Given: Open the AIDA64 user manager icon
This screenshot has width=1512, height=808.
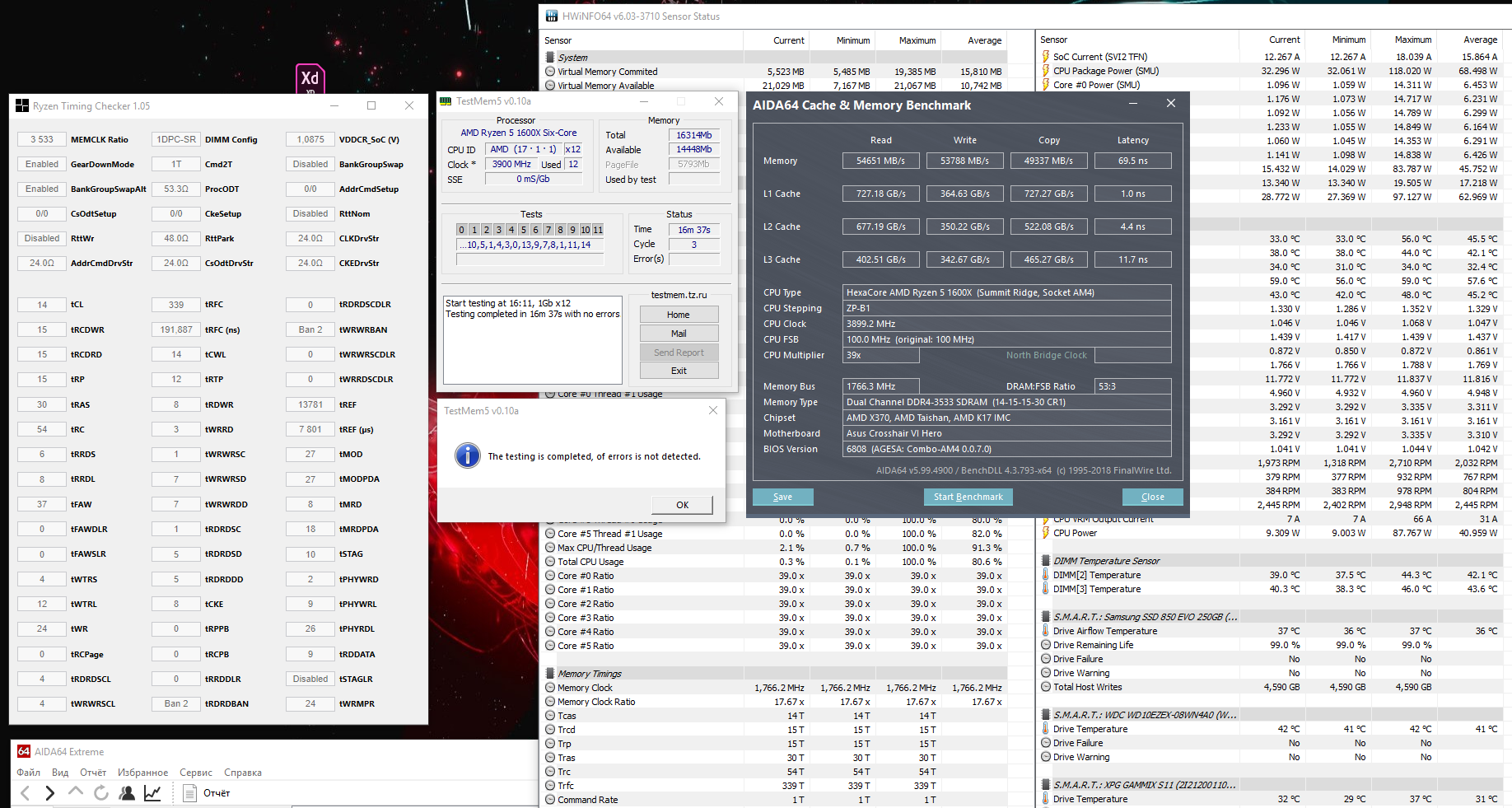Looking at the screenshot, I should point(127,793).
